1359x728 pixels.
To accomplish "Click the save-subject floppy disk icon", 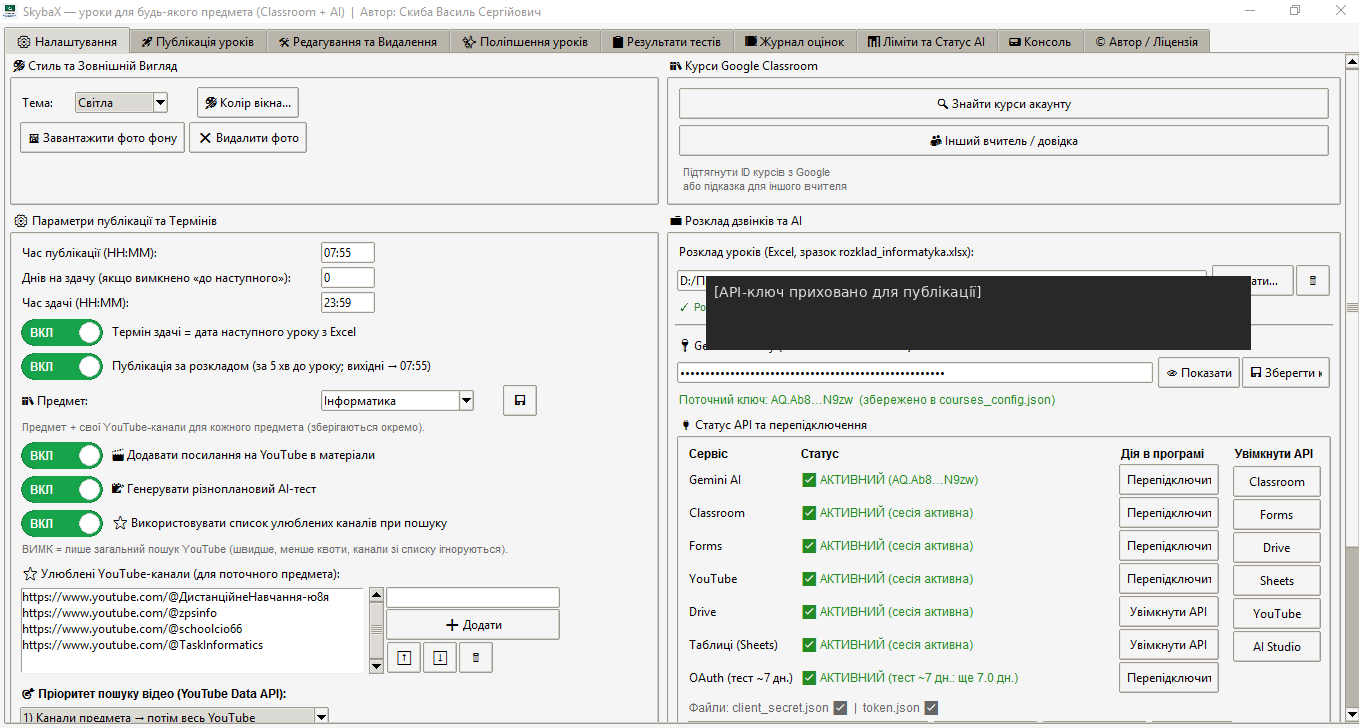I will [520, 401].
